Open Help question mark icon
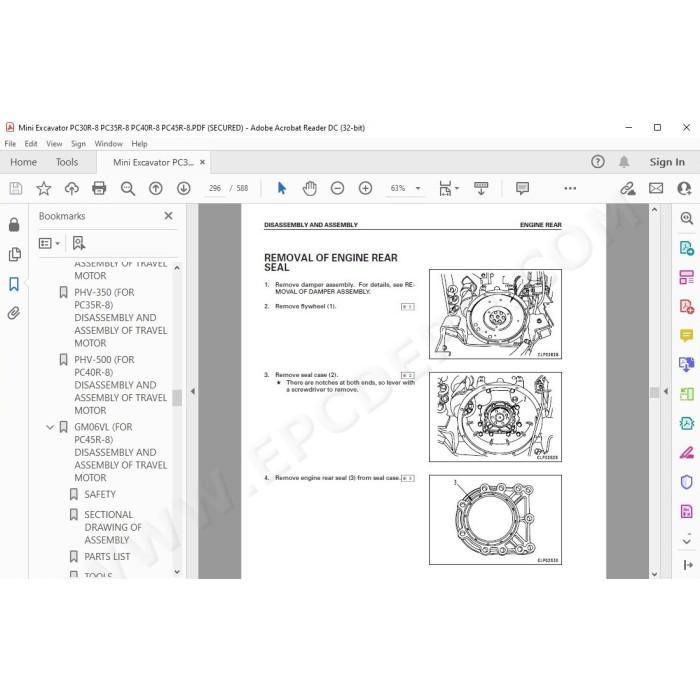The height and width of the screenshot is (700, 700). click(598, 162)
